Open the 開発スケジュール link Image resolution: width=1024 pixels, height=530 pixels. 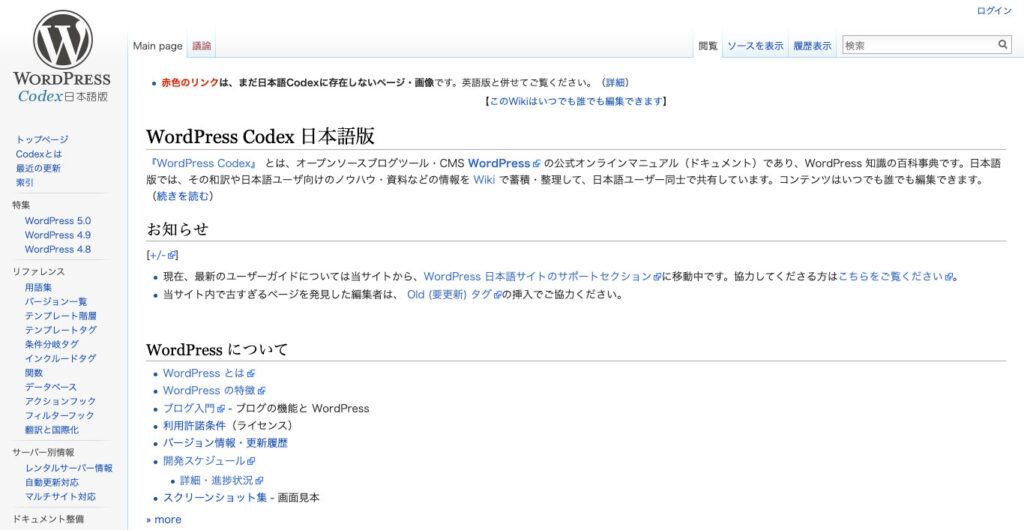(208, 461)
